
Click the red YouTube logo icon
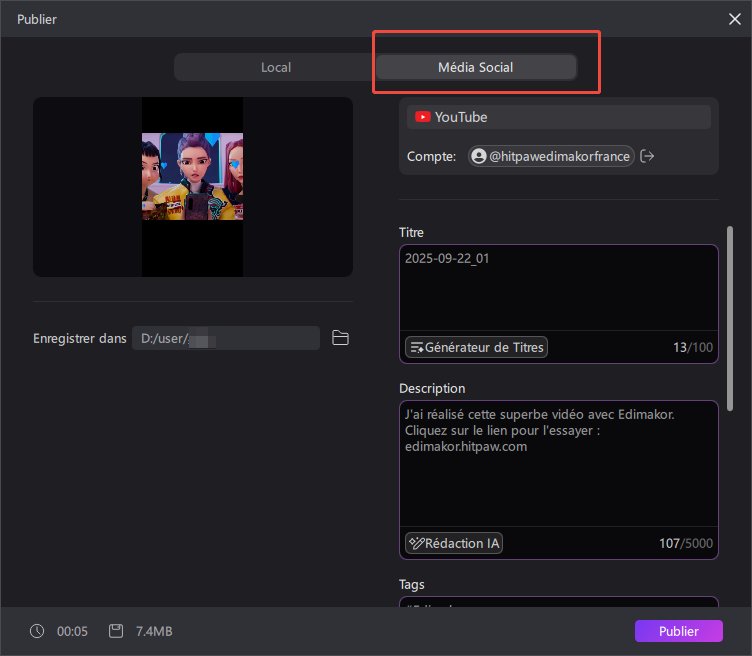point(423,117)
